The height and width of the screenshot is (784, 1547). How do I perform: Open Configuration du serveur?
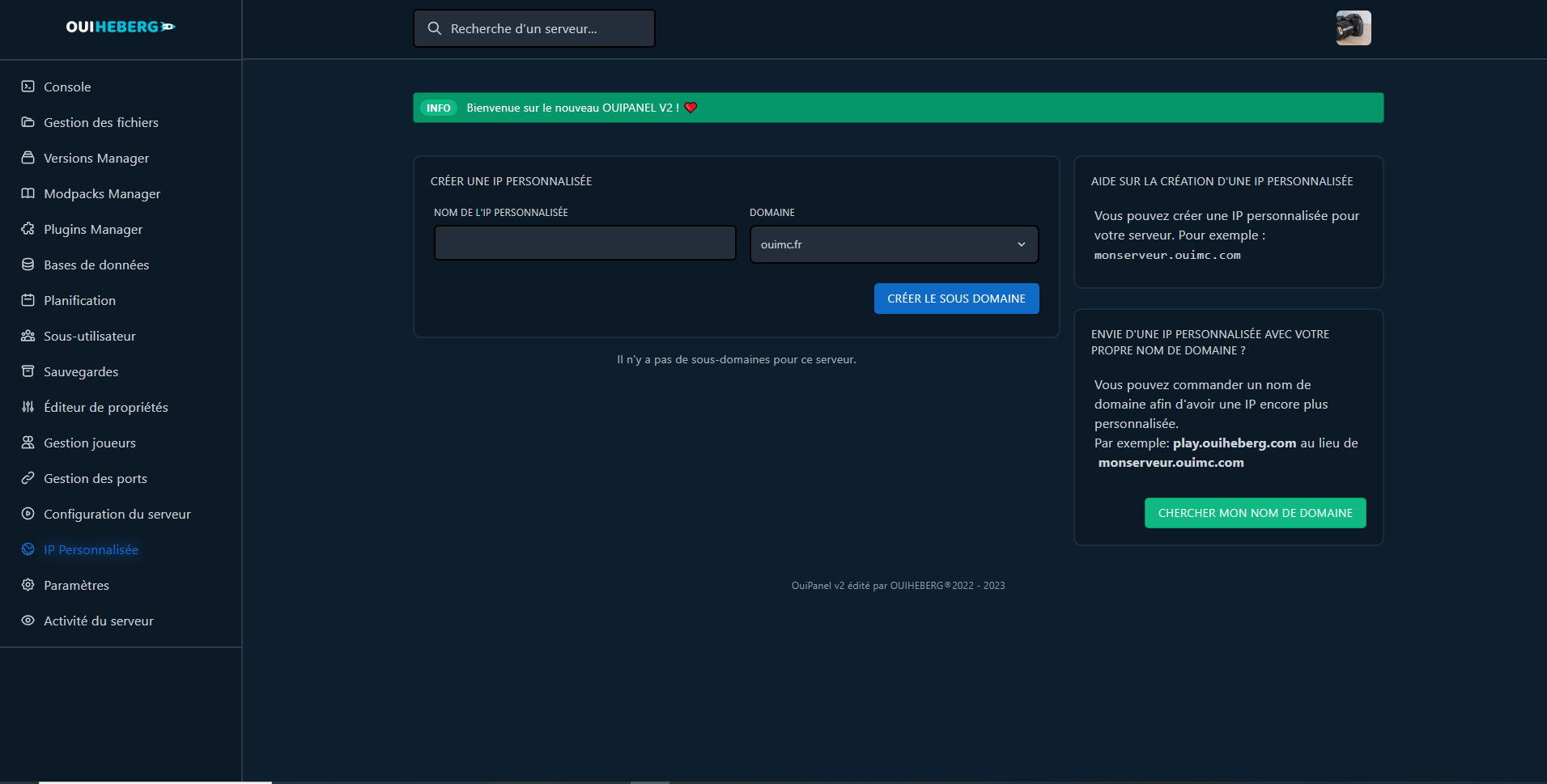coord(117,514)
